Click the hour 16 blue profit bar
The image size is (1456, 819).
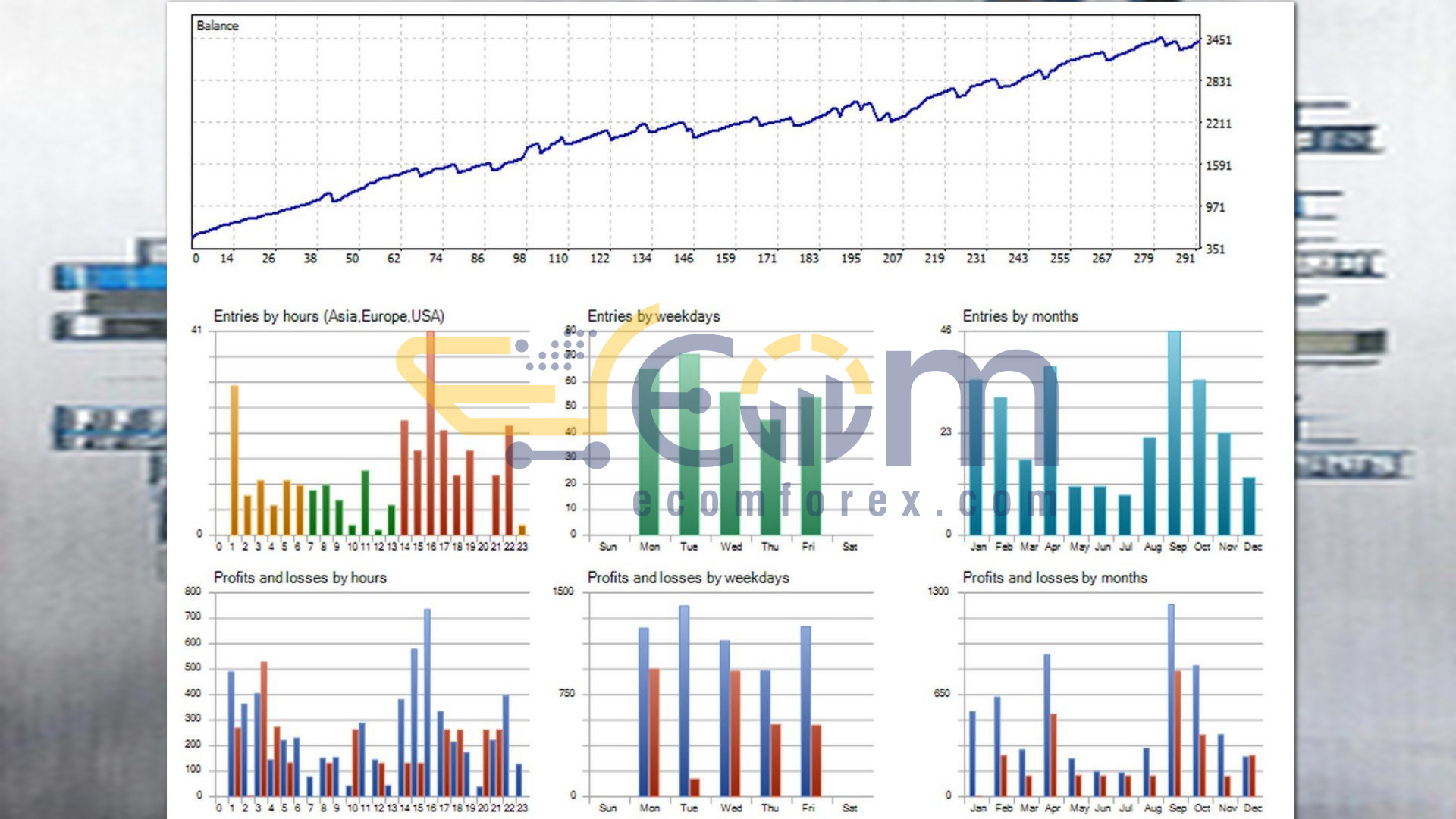coord(427,701)
